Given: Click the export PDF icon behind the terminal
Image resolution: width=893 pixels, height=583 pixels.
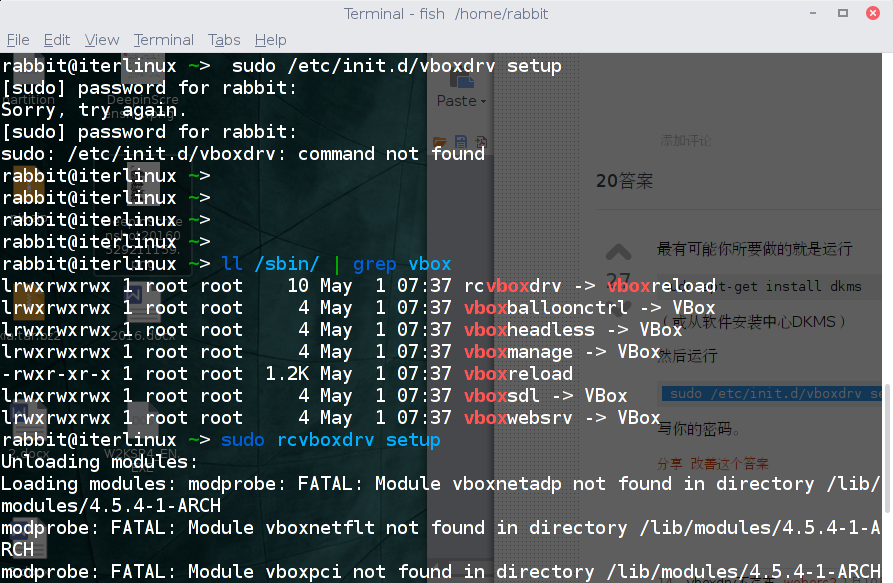Looking at the screenshot, I should (x=481, y=141).
